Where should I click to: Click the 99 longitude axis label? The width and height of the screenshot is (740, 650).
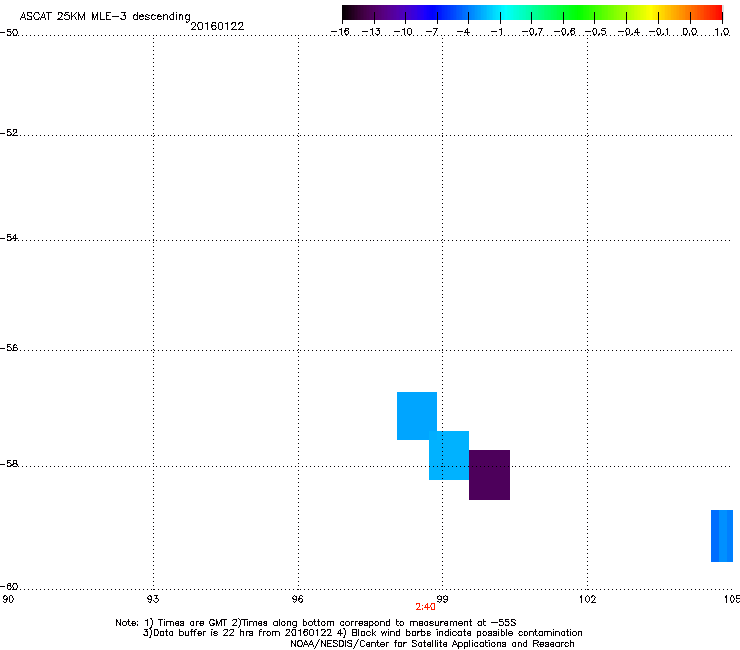[442, 599]
